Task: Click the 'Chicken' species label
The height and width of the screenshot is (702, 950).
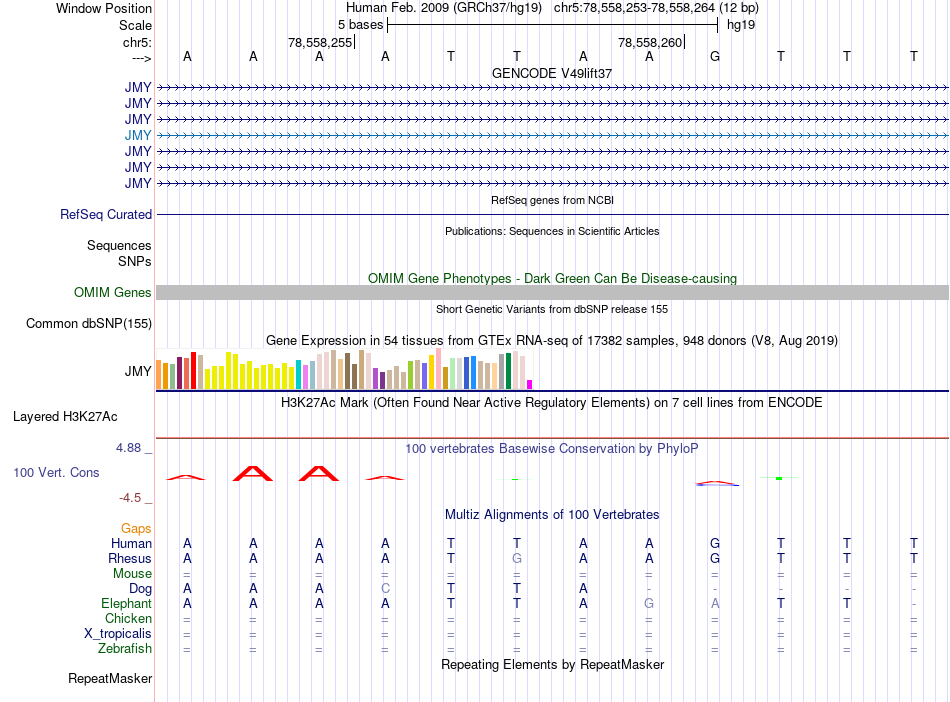Action: point(128,618)
